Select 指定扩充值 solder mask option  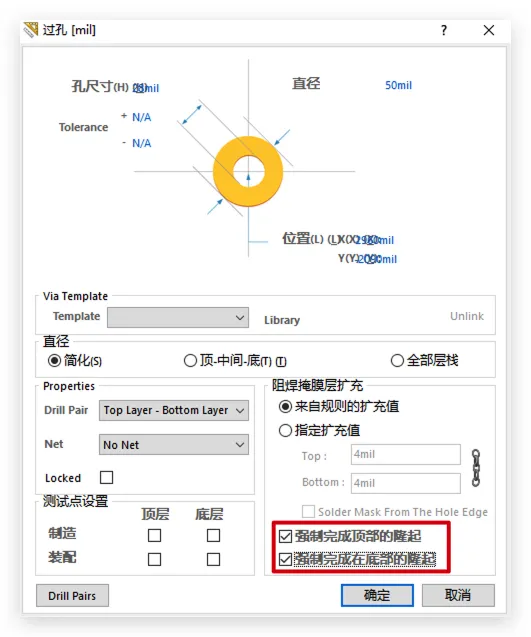coord(285,430)
